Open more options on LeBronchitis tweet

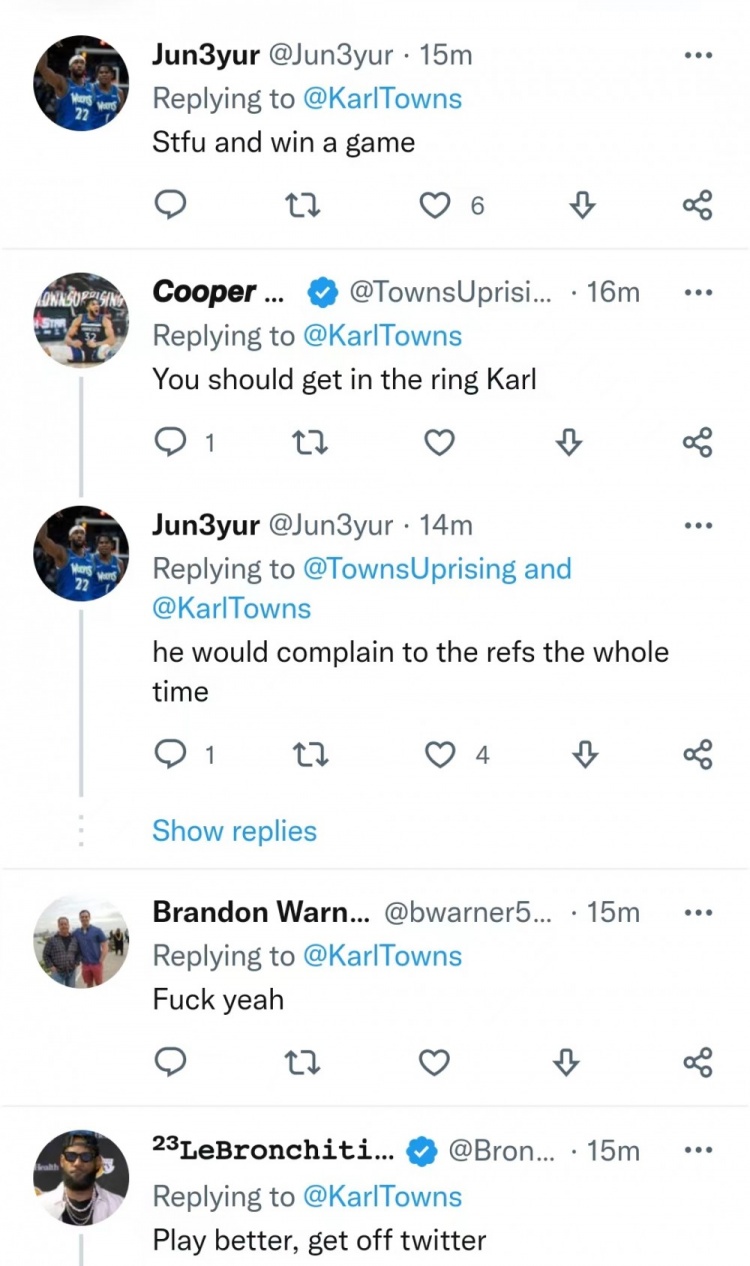(698, 1151)
